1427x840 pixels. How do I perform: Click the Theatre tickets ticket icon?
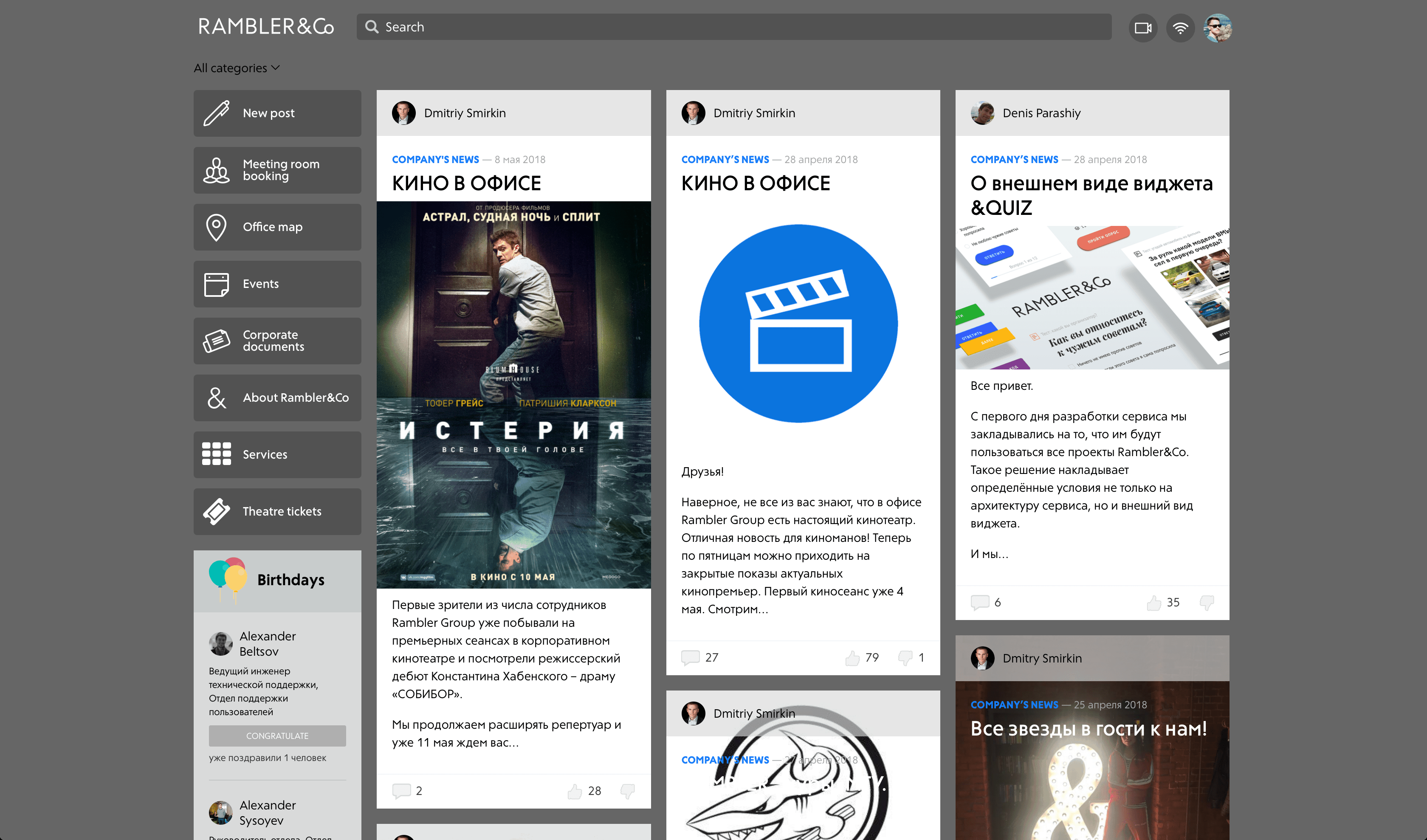(x=216, y=512)
